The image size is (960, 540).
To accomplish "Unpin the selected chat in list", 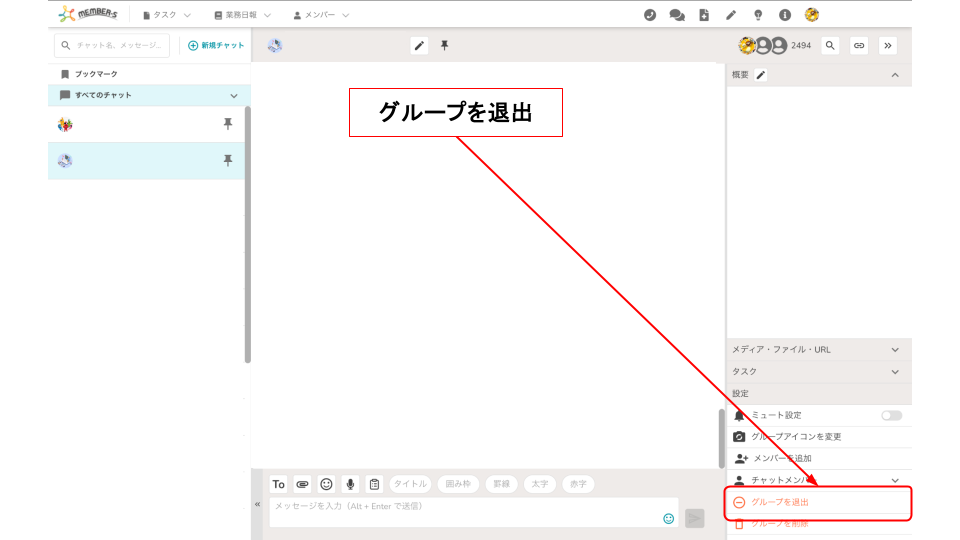I will [x=227, y=160].
